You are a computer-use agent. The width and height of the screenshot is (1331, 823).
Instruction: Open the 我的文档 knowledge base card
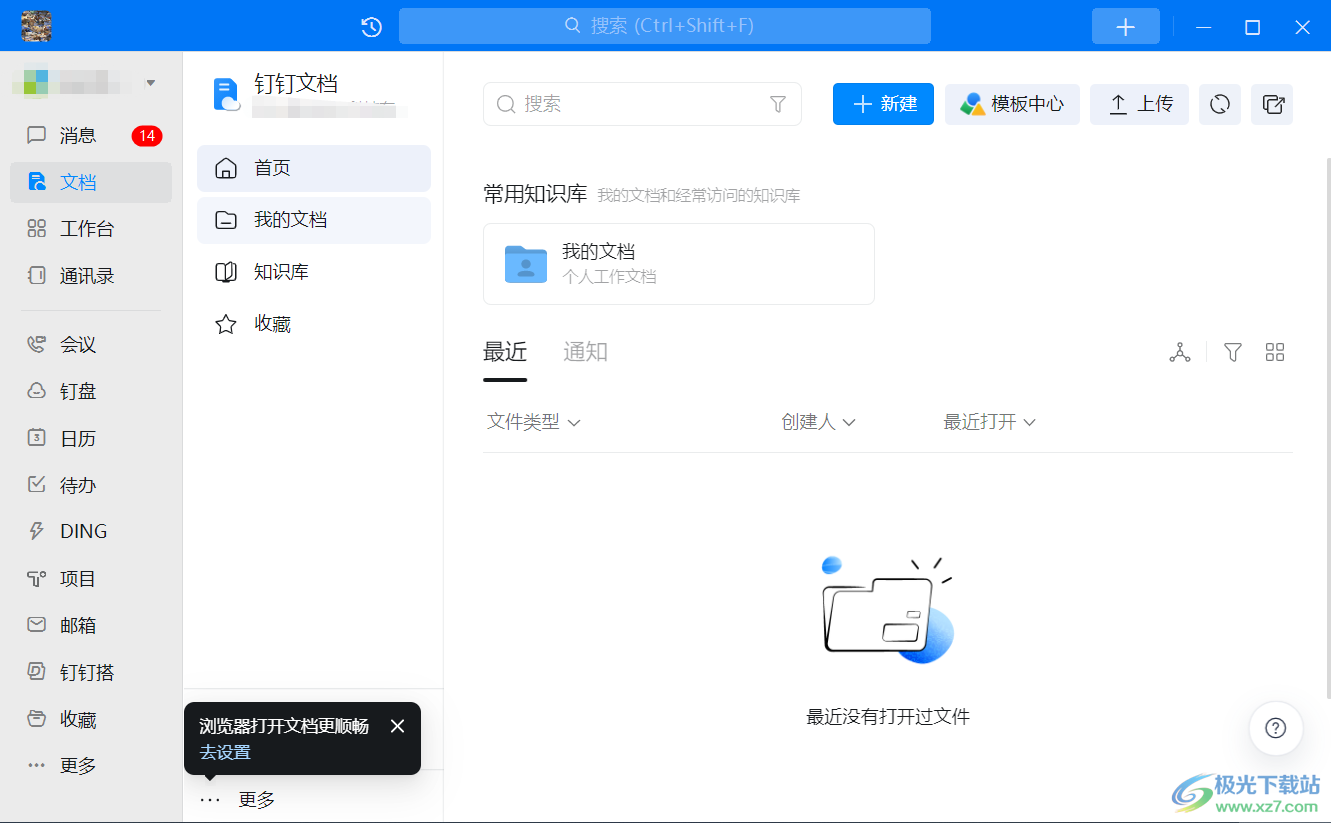tap(679, 264)
